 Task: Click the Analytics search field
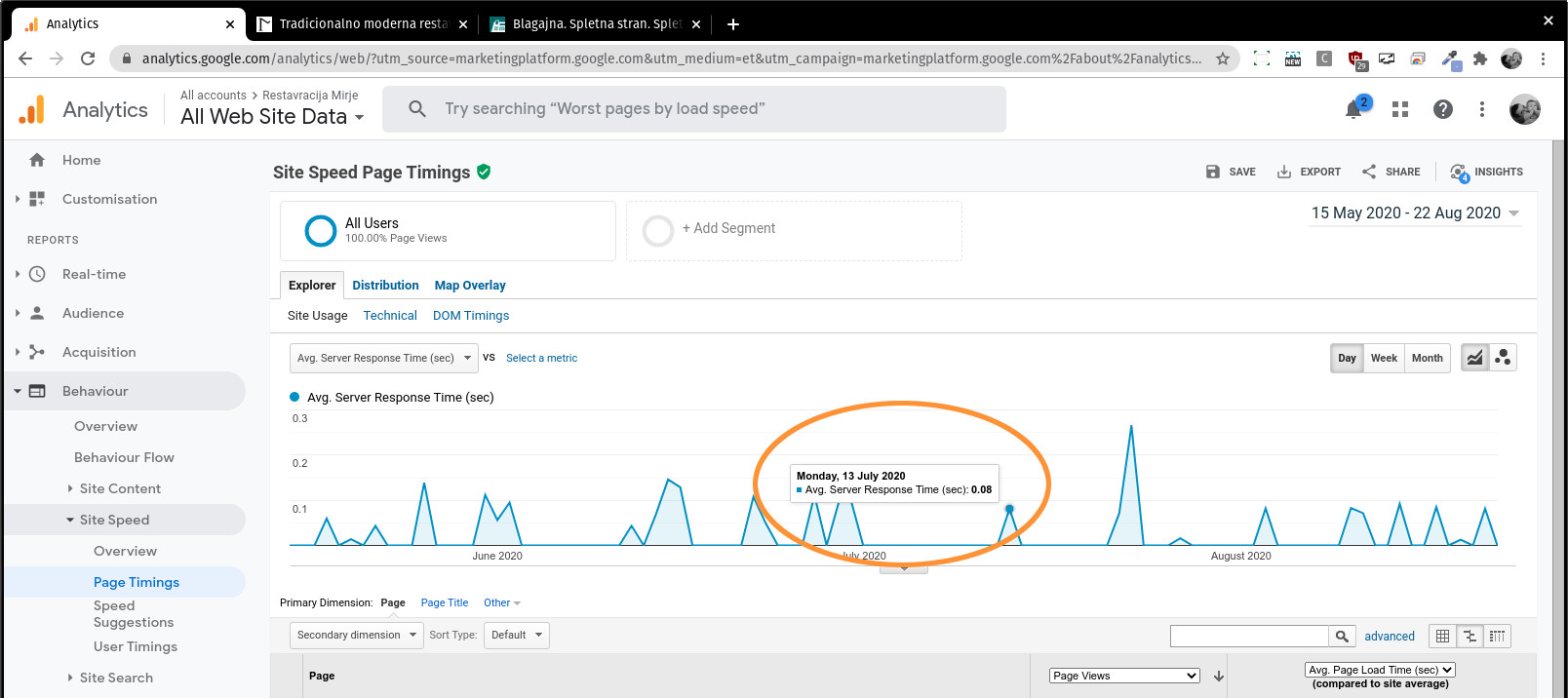(x=694, y=109)
